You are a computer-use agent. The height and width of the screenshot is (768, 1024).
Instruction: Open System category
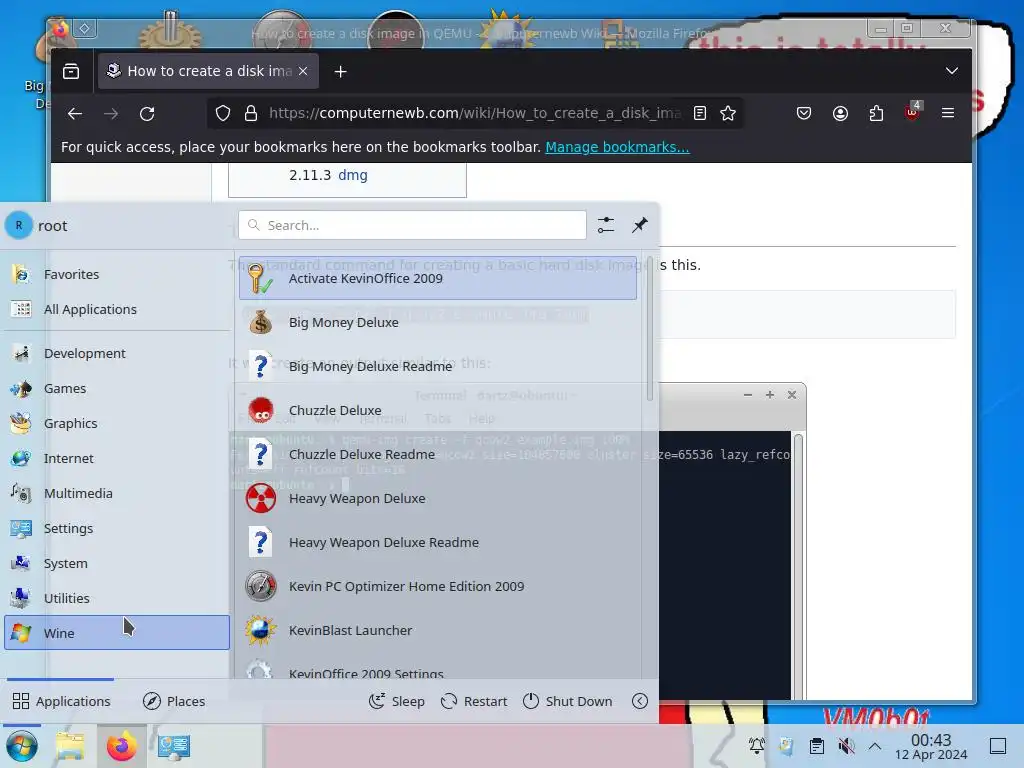point(117,563)
